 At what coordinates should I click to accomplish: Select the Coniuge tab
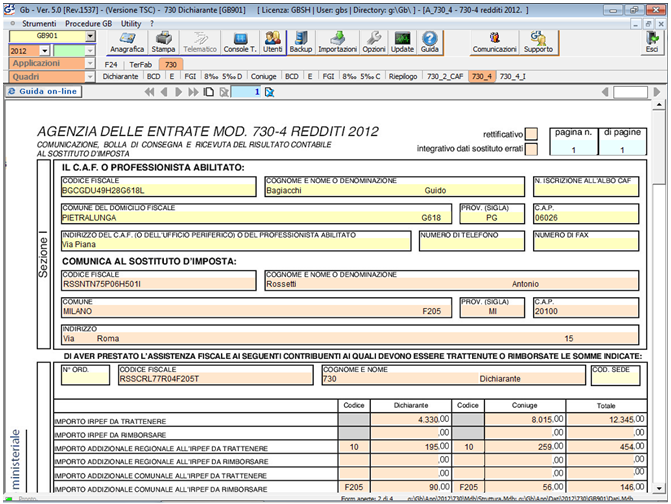point(263,77)
